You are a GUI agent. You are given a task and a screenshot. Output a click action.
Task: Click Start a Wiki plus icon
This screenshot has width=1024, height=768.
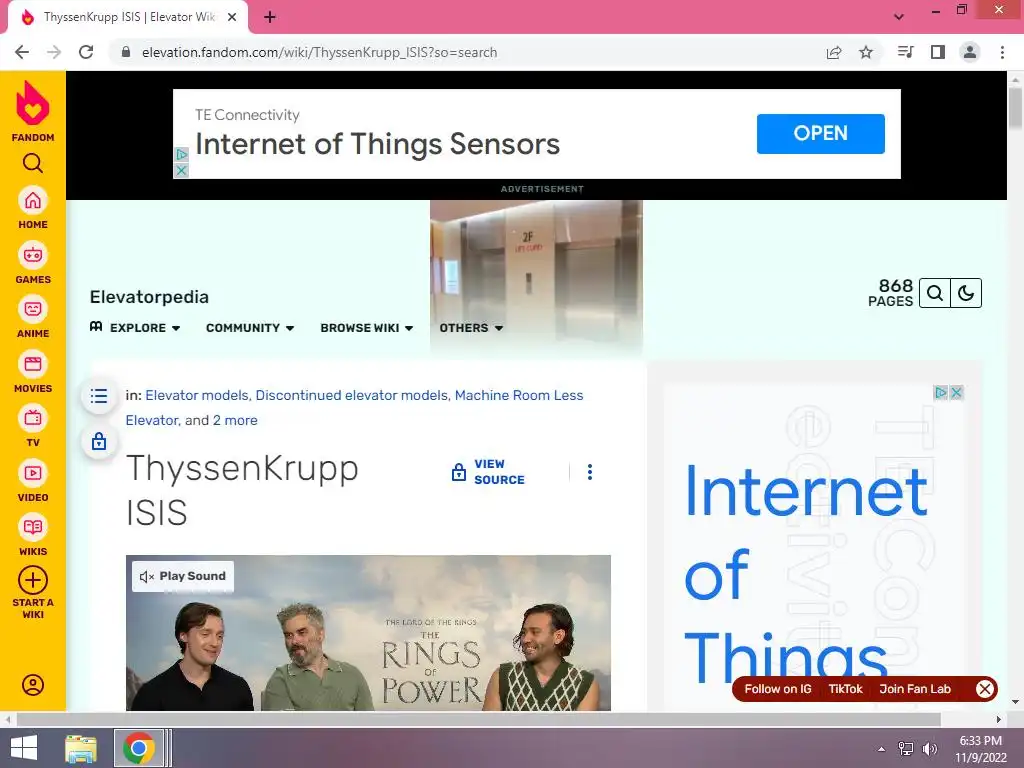pyautogui.click(x=33, y=580)
